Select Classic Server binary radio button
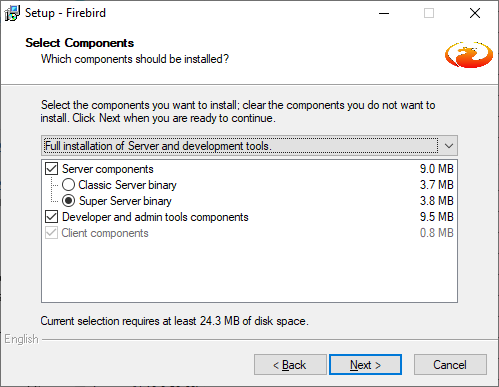The width and height of the screenshot is (499, 387). (x=68, y=185)
